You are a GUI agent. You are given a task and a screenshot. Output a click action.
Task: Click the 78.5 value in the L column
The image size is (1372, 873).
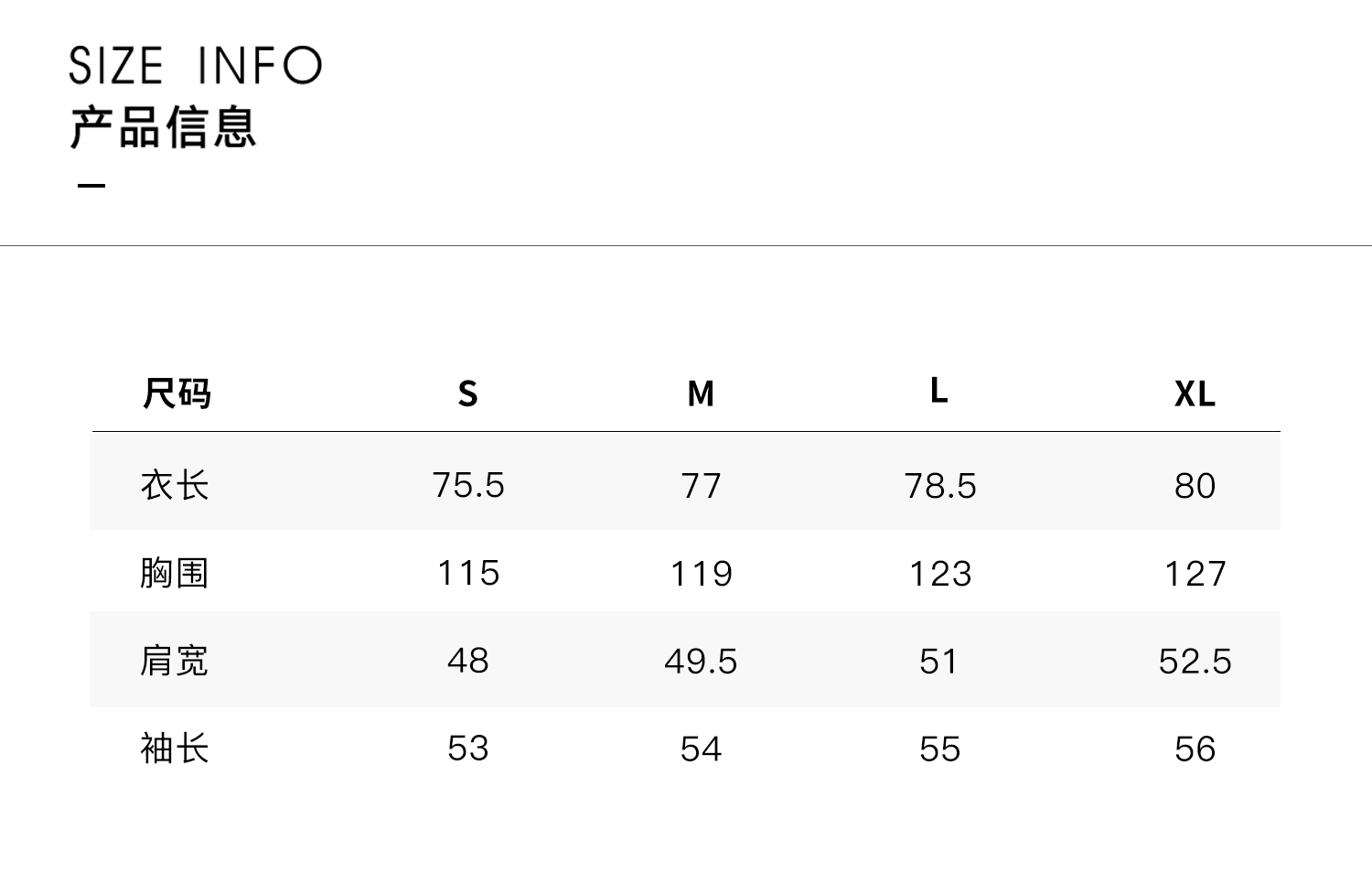940,486
